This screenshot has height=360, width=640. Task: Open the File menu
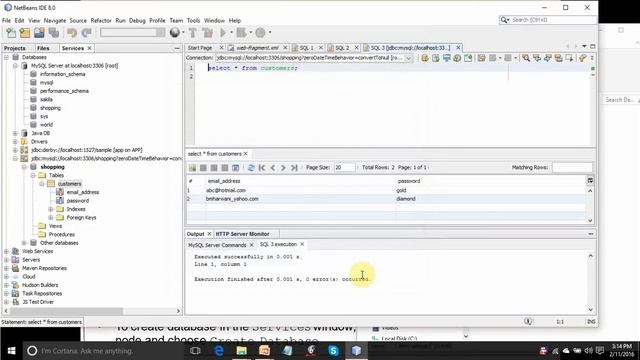[6, 20]
